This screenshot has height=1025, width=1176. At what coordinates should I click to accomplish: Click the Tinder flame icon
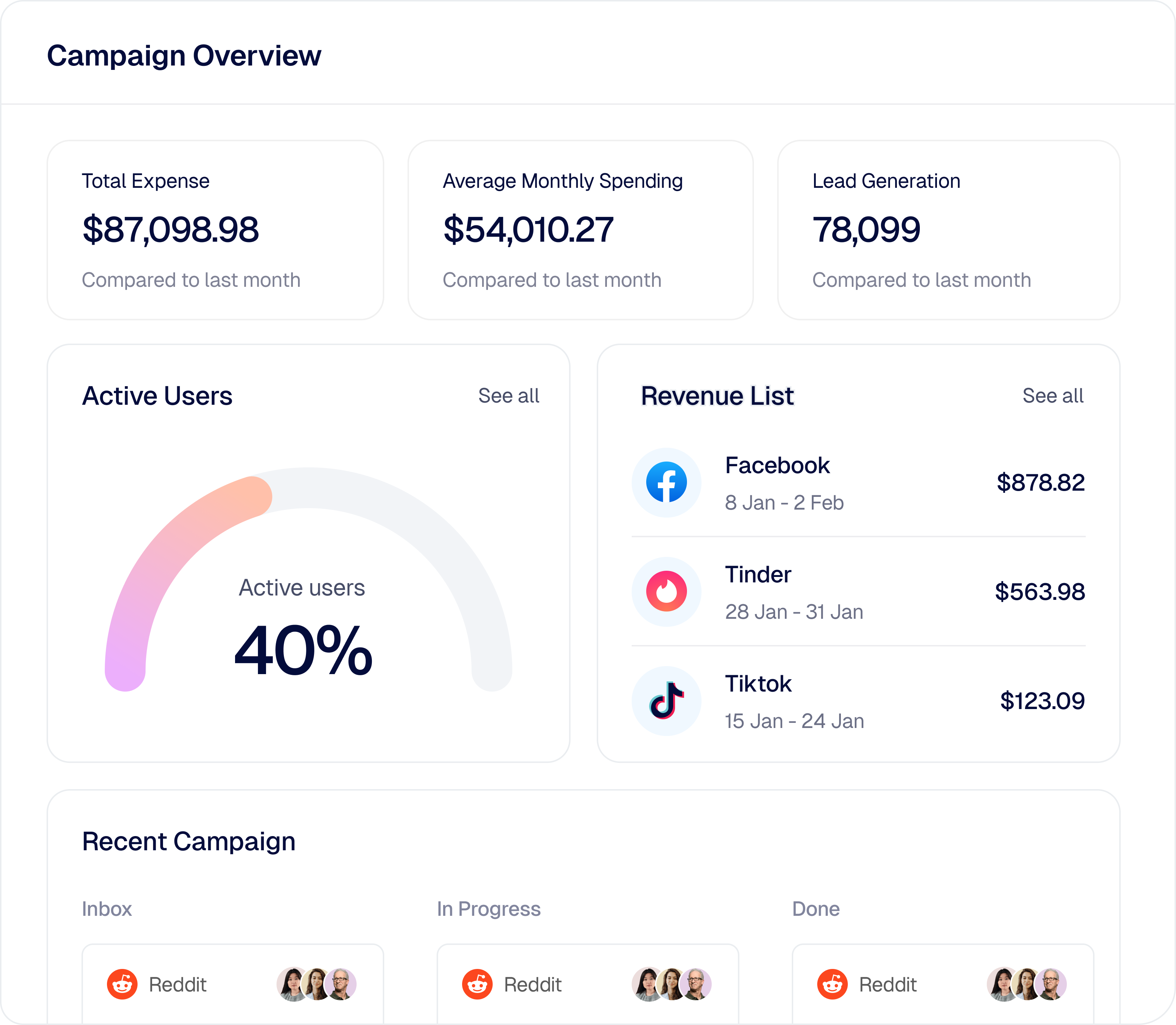[x=666, y=591]
